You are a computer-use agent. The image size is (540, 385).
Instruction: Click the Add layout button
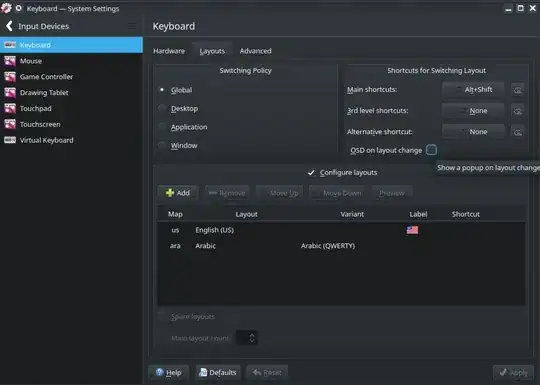[x=178, y=193]
